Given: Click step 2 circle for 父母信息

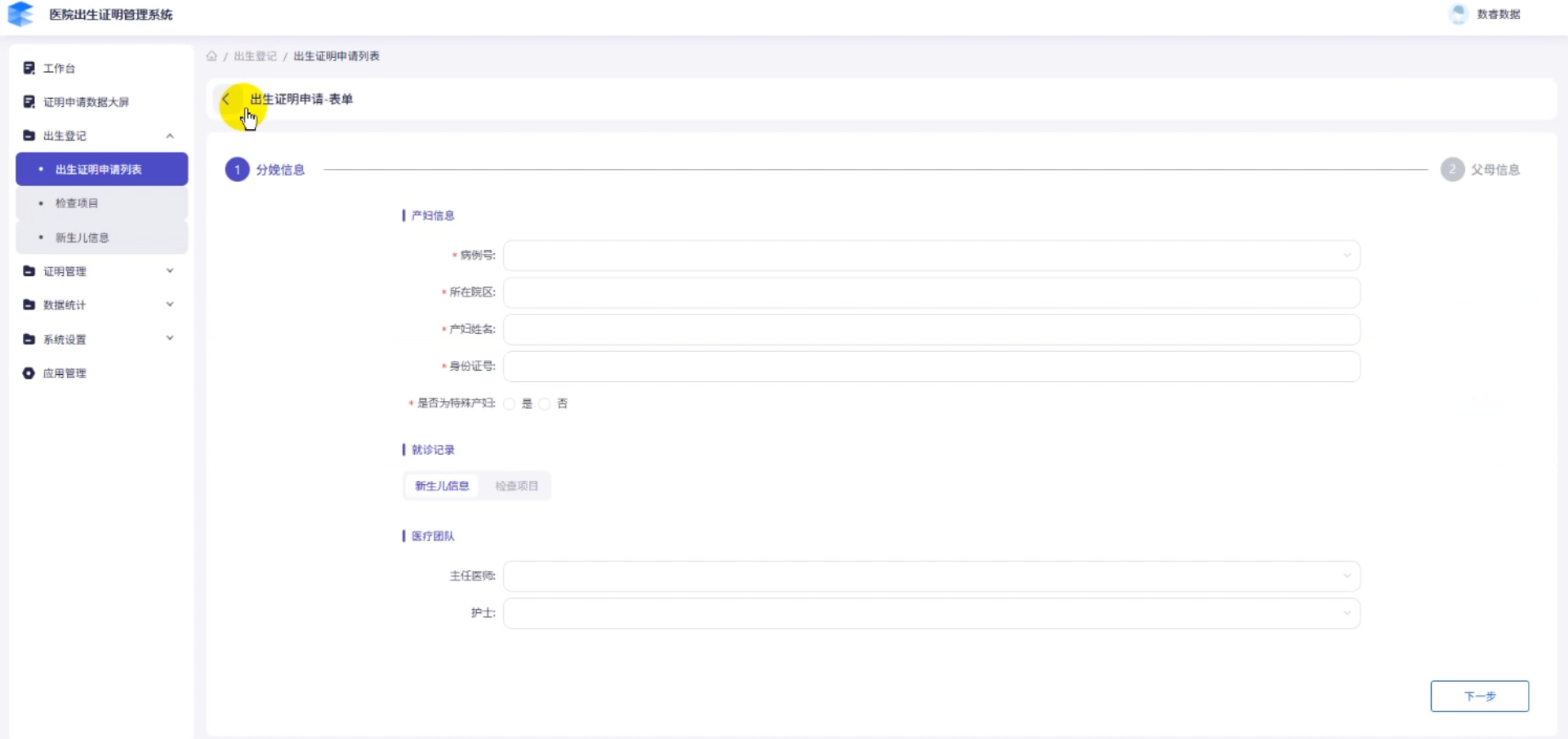Looking at the screenshot, I should [x=1452, y=170].
